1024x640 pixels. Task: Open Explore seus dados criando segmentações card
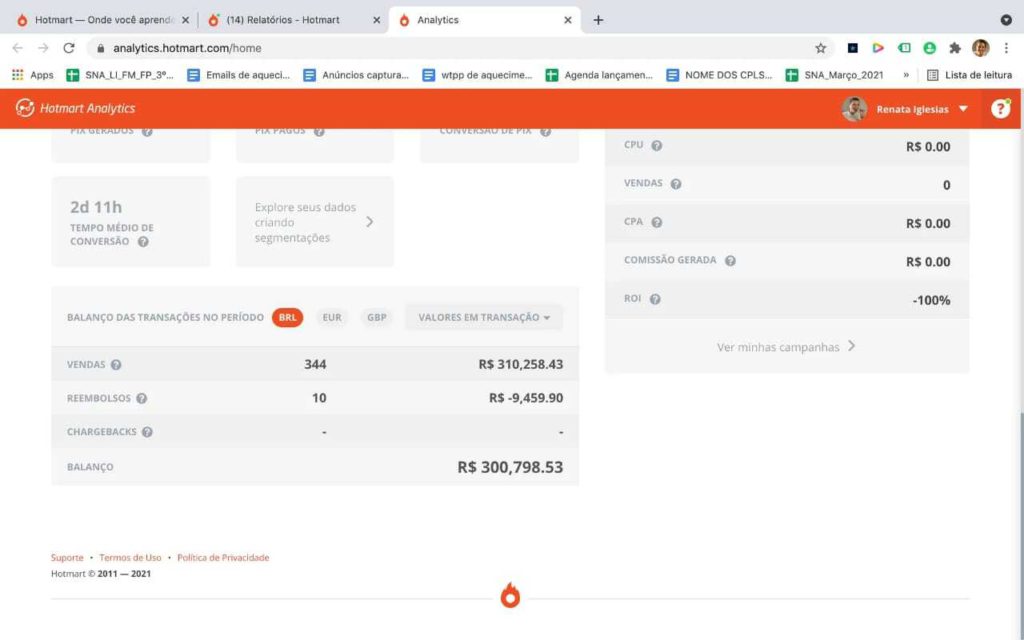click(x=315, y=222)
